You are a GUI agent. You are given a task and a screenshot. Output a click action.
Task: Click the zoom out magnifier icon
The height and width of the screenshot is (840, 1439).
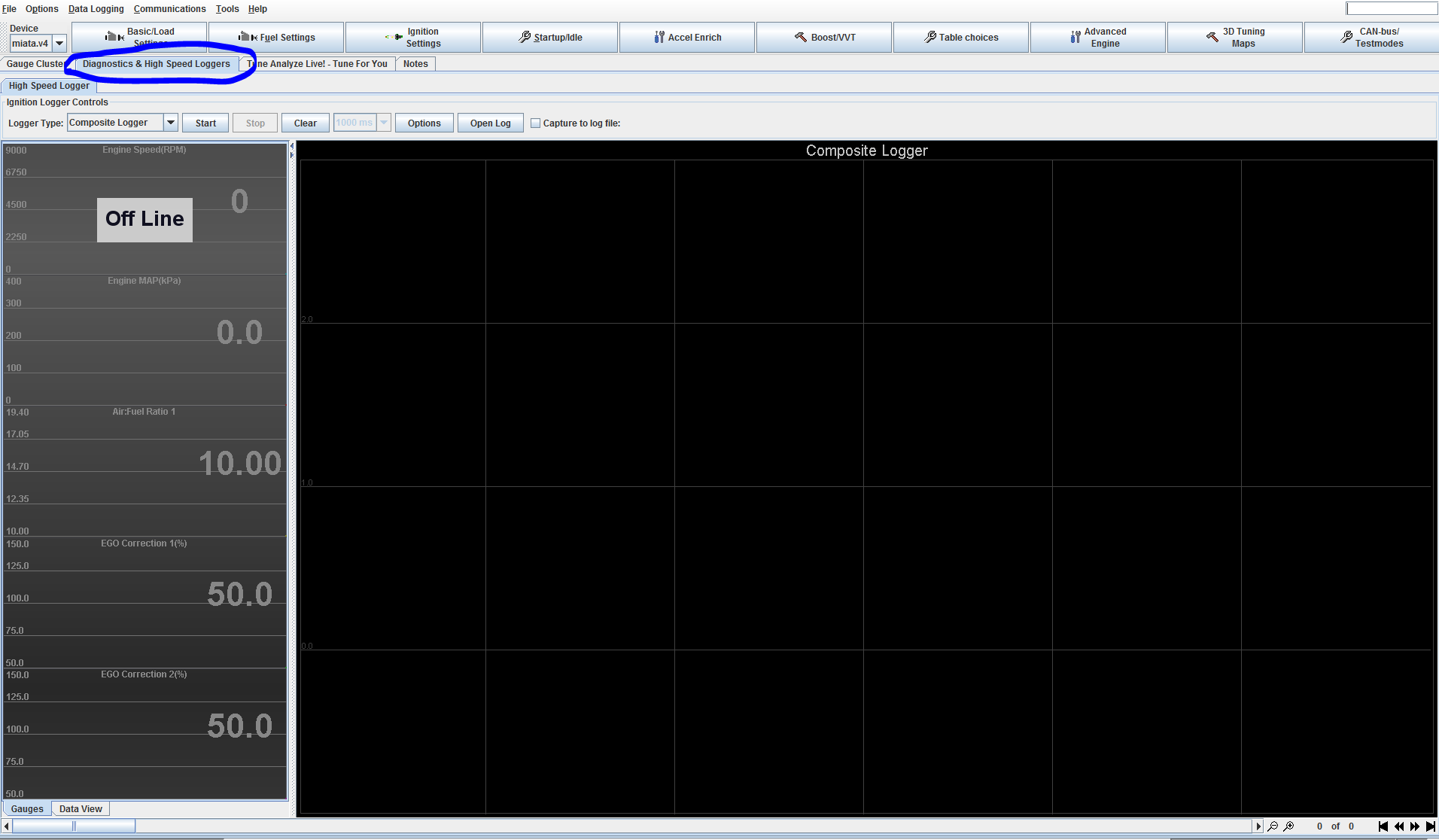pos(1273,826)
